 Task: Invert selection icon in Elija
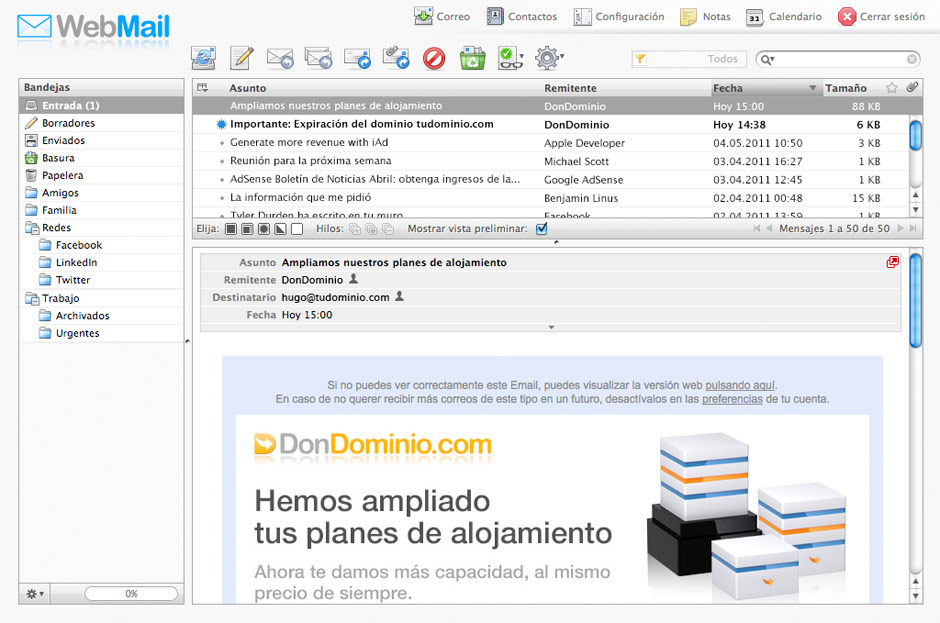280,229
